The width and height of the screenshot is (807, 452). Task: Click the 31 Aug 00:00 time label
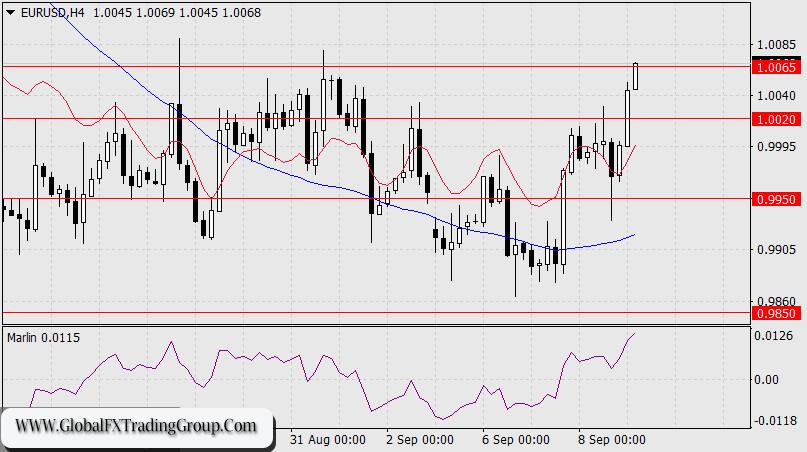(x=328, y=440)
